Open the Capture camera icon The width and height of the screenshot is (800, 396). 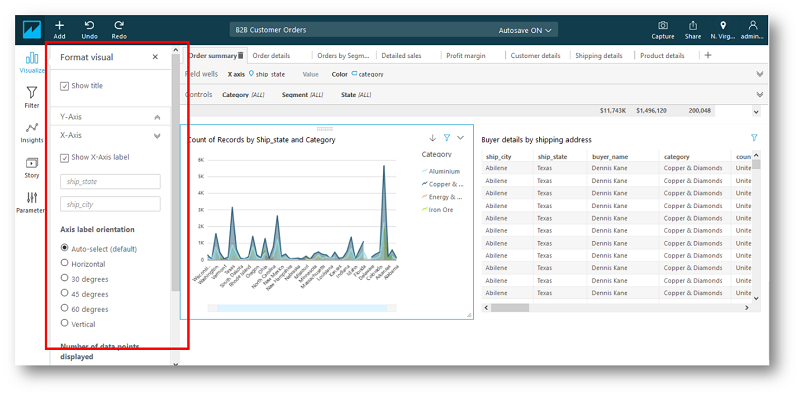pyautogui.click(x=663, y=25)
